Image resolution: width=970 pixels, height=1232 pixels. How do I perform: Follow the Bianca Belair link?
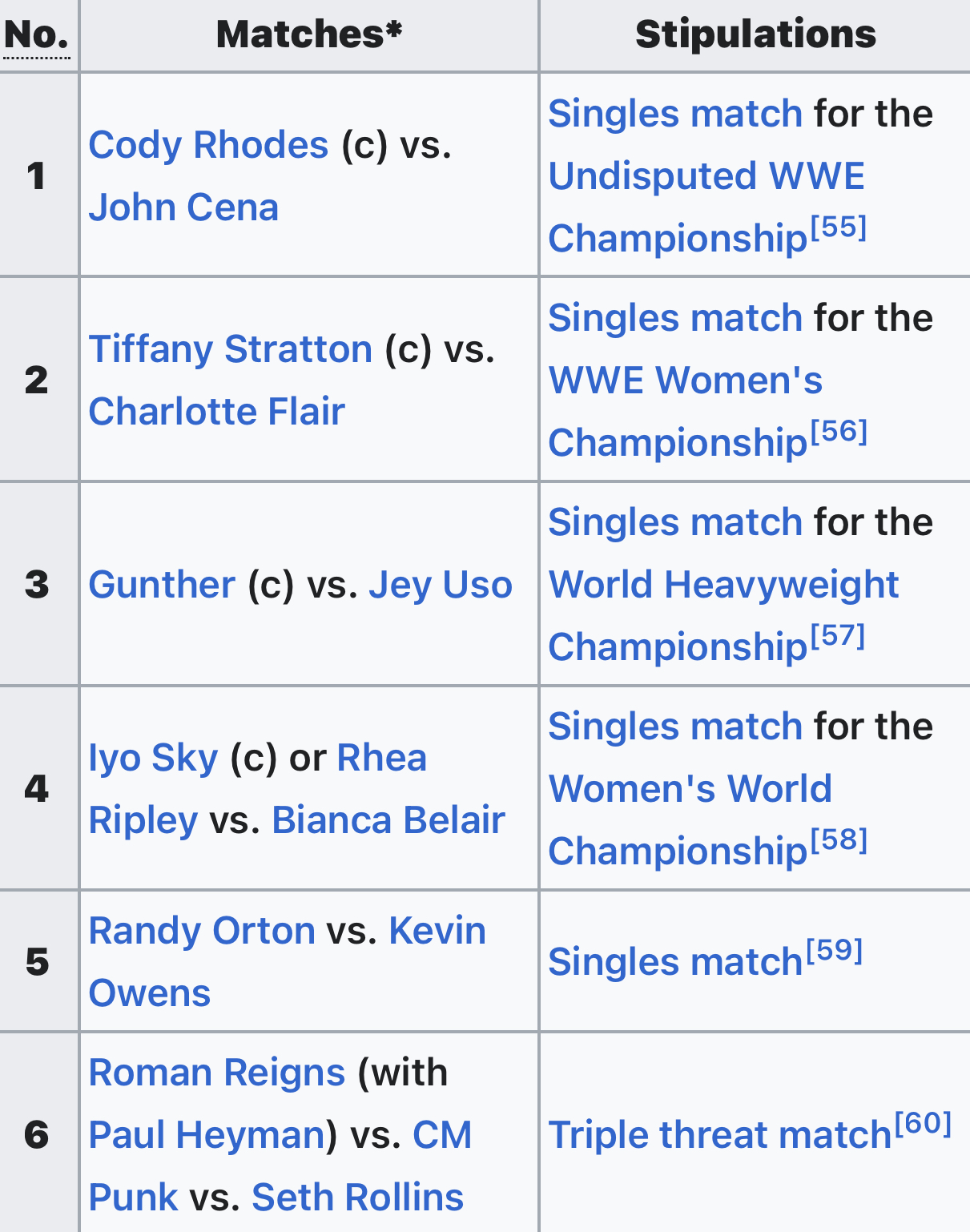(x=388, y=820)
